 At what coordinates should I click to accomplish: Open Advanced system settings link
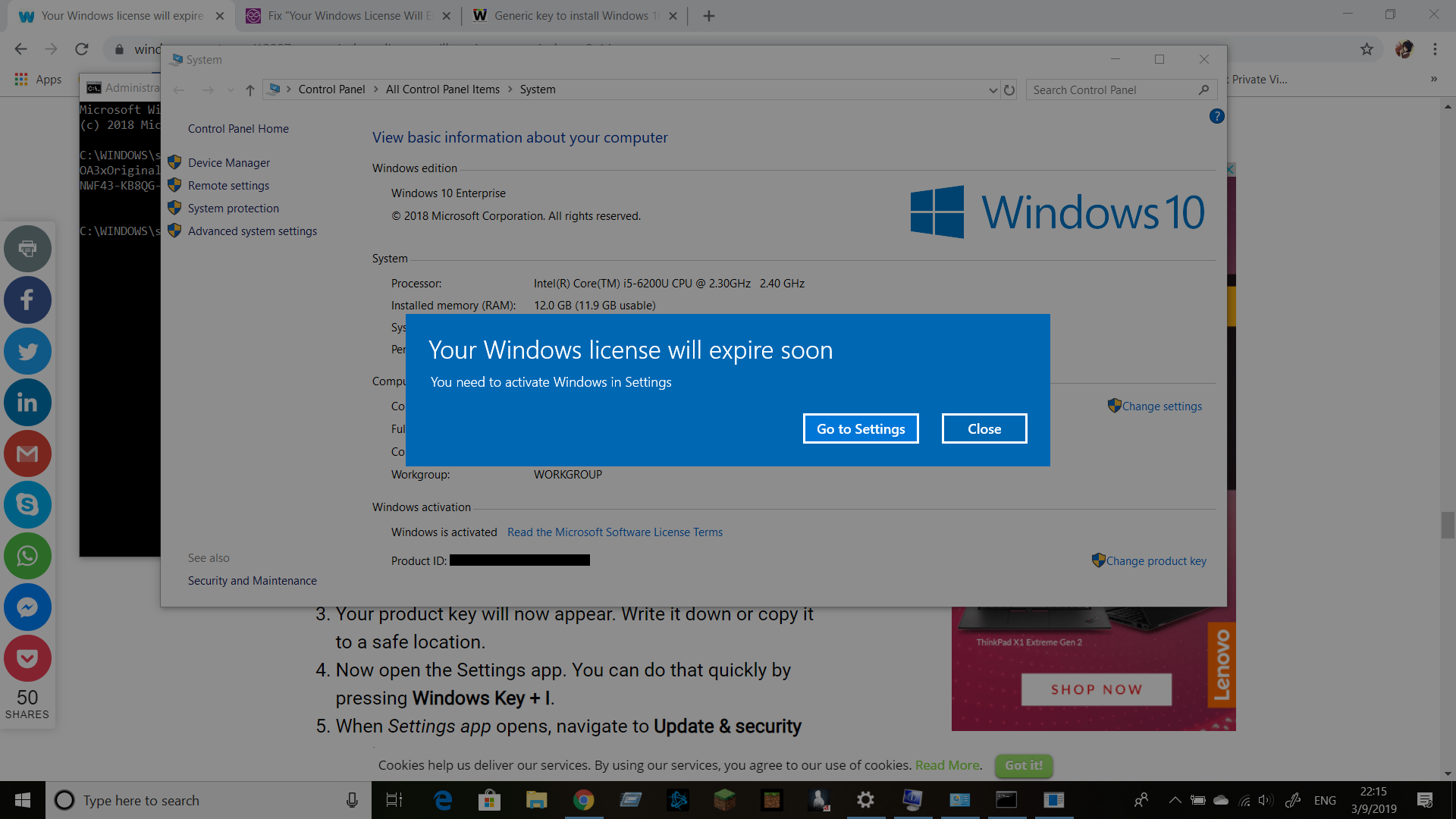click(252, 231)
